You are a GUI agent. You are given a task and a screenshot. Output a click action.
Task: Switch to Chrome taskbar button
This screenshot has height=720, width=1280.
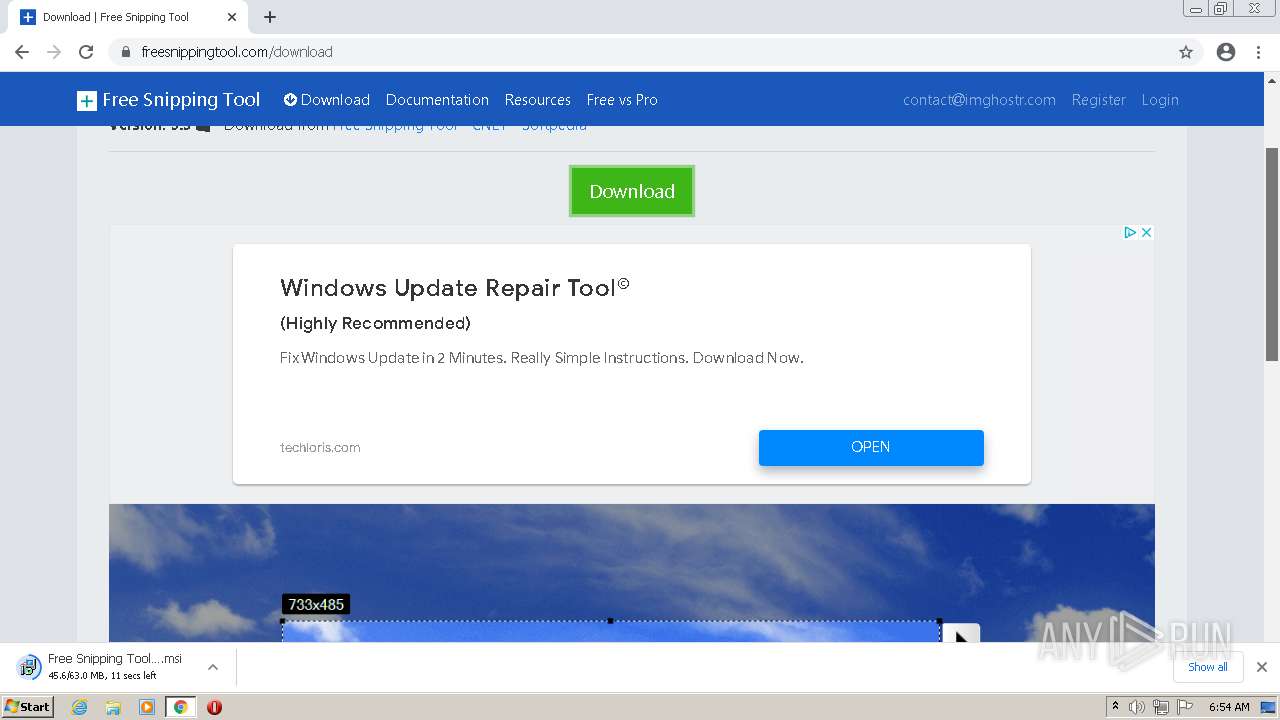pos(180,707)
